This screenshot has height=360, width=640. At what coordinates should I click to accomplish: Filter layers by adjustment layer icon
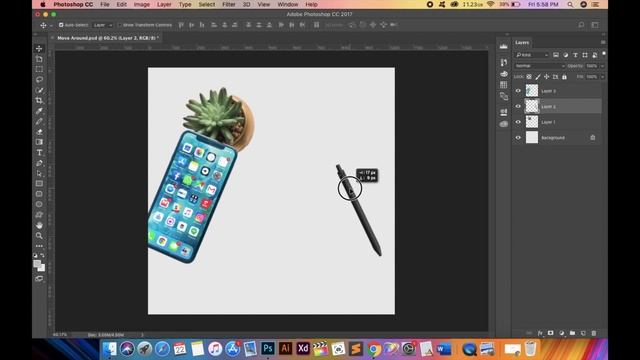pos(565,55)
